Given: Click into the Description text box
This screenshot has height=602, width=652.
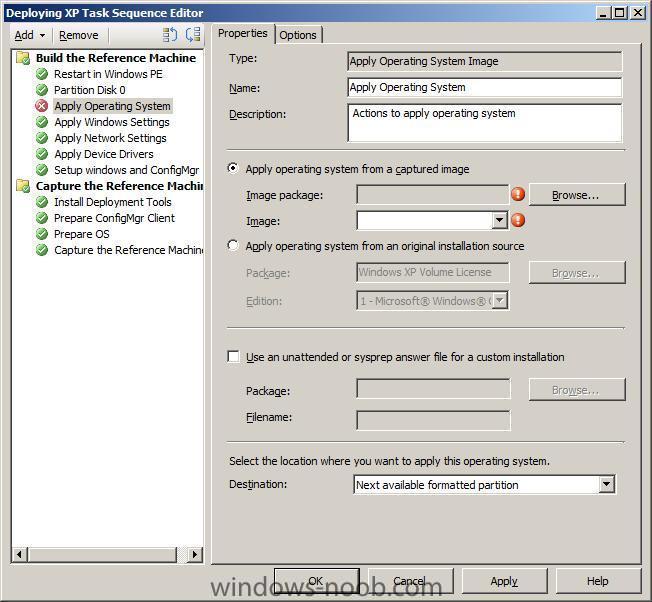Looking at the screenshot, I should click(x=484, y=123).
